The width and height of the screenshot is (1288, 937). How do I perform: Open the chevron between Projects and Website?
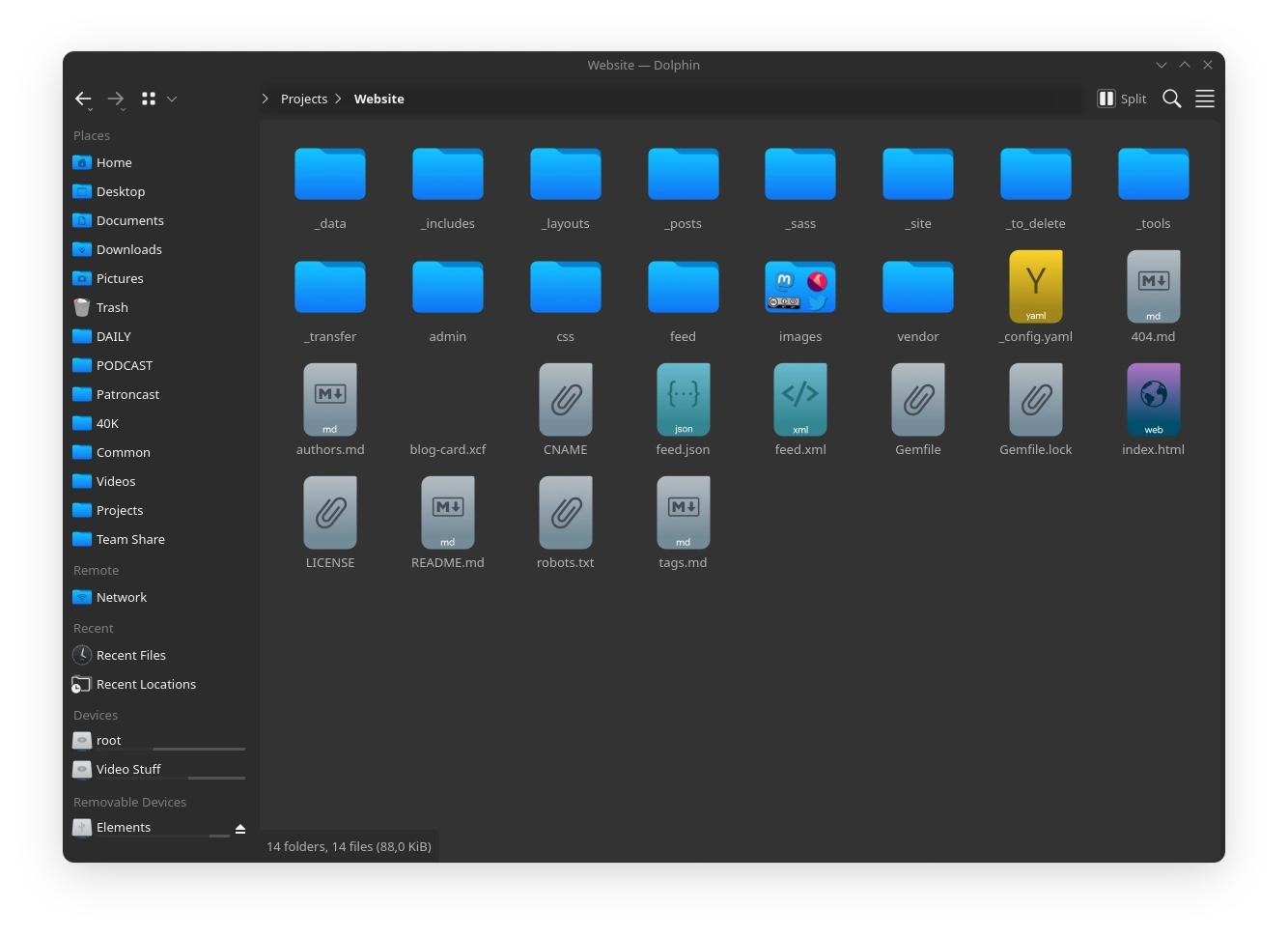click(x=338, y=99)
